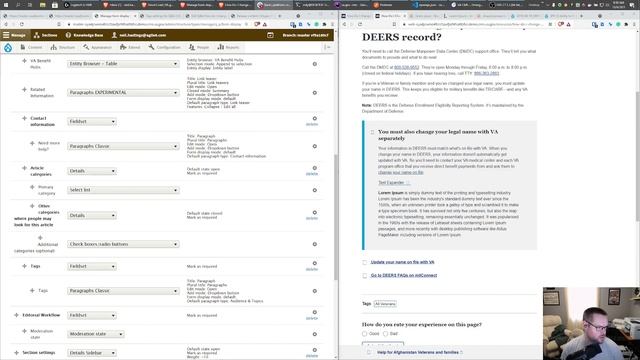Select the Bad rating radio button
This screenshot has height=360, width=640.
tap(385, 334)
